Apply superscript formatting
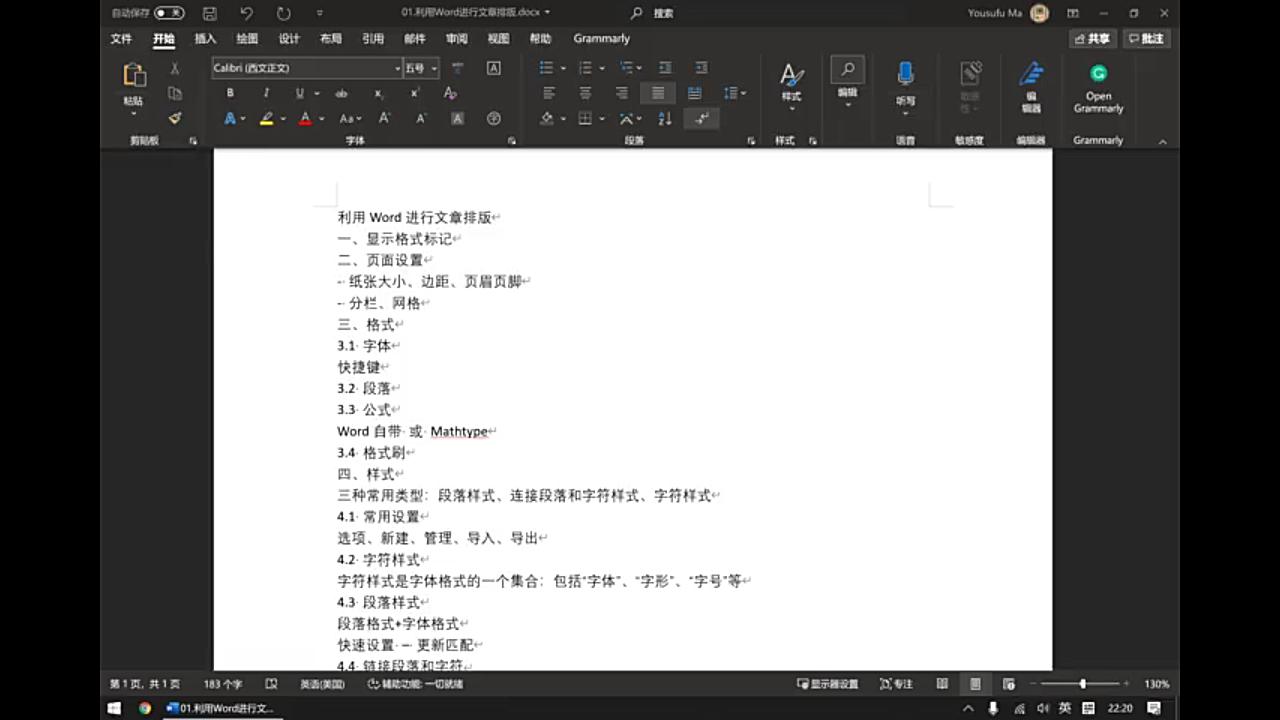 coord(414,93)
